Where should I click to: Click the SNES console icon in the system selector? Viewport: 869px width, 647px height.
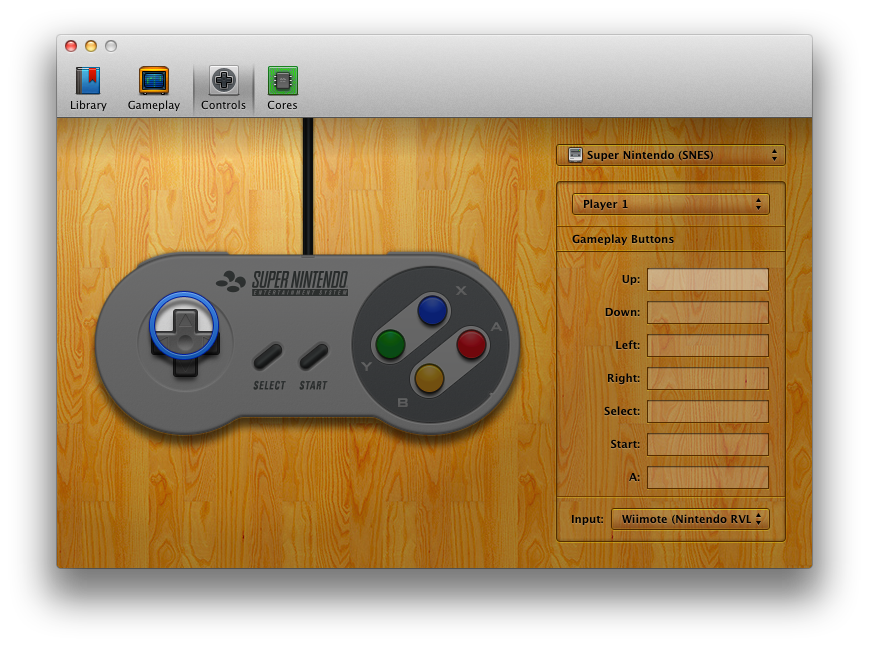coord(575,155)
